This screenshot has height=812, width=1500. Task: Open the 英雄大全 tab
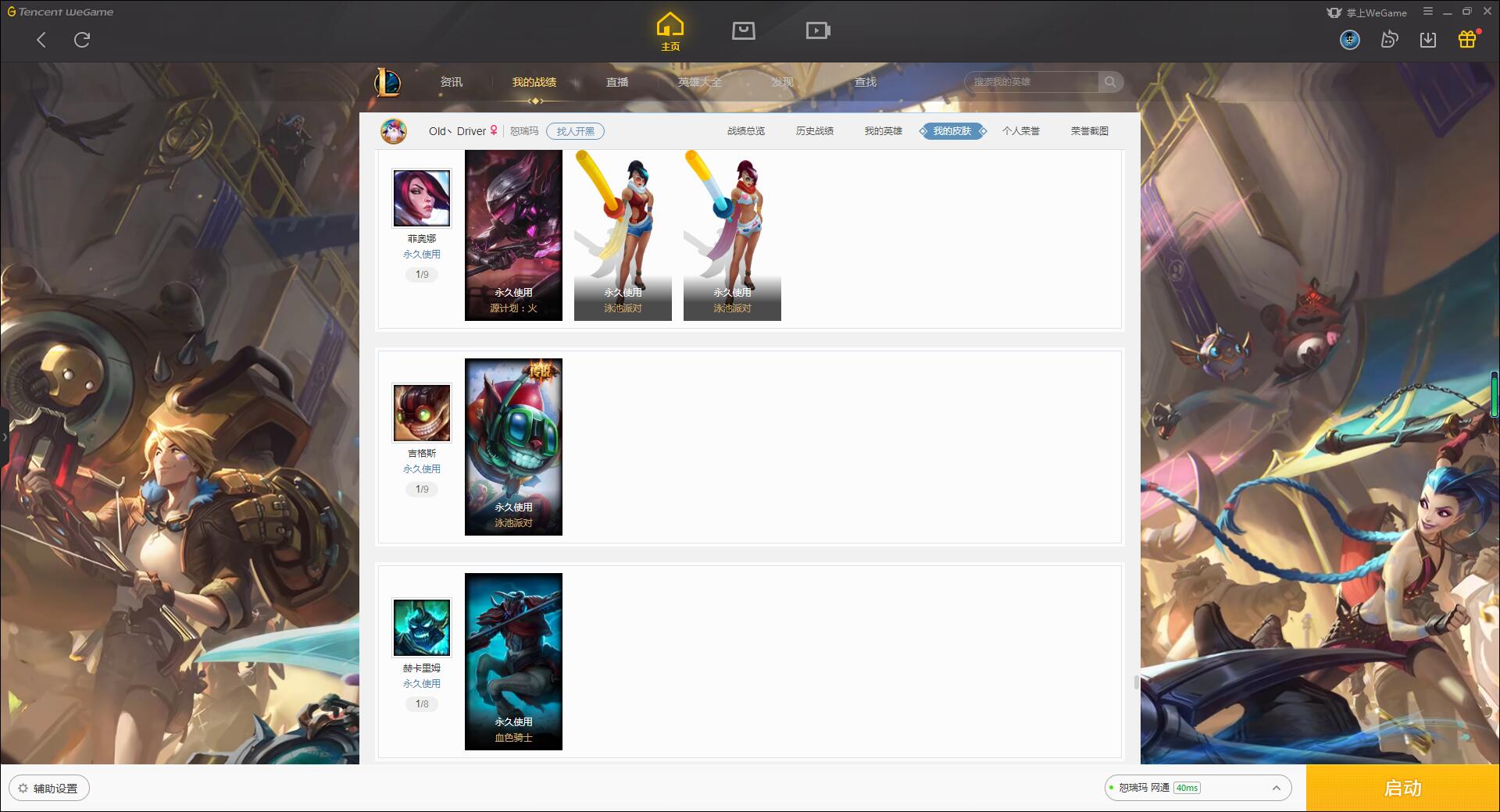point(700,82)
